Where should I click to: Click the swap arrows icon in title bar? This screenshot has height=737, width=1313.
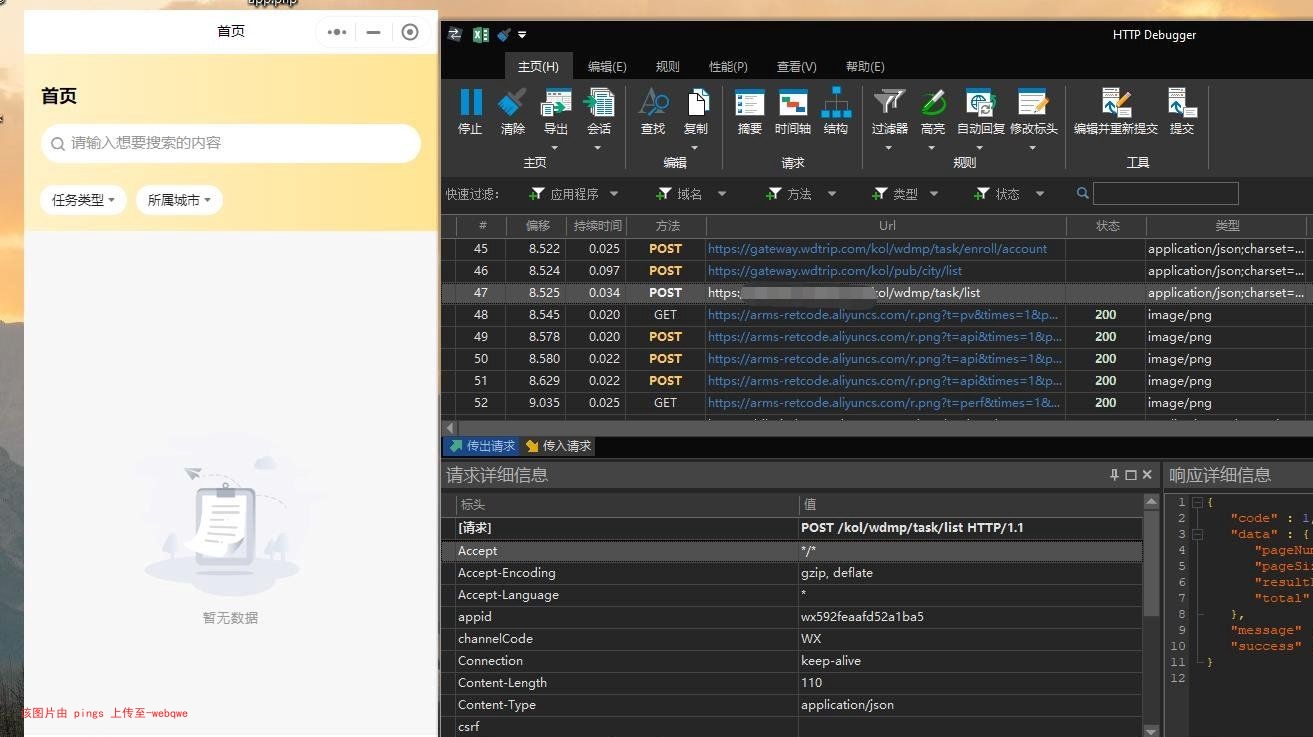pos(455,35)
